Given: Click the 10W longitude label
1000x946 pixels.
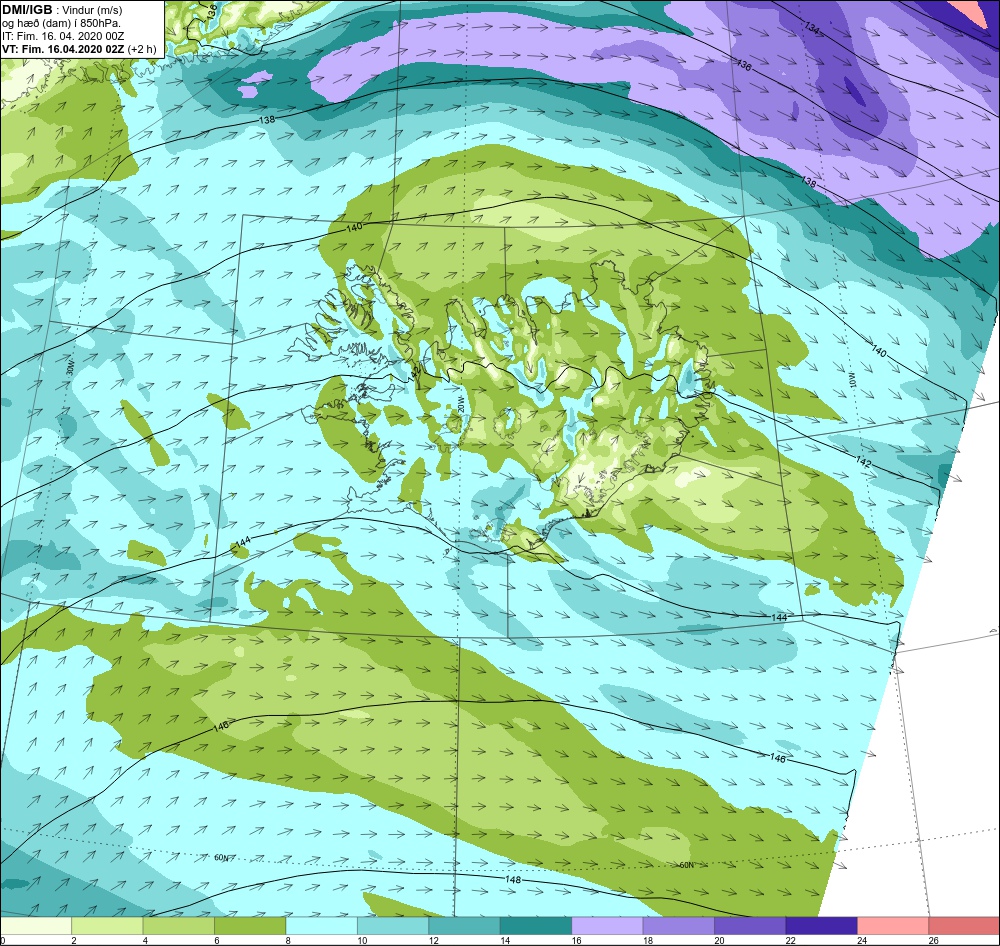Looking at the screenshot, I should (x=851, y=382).
